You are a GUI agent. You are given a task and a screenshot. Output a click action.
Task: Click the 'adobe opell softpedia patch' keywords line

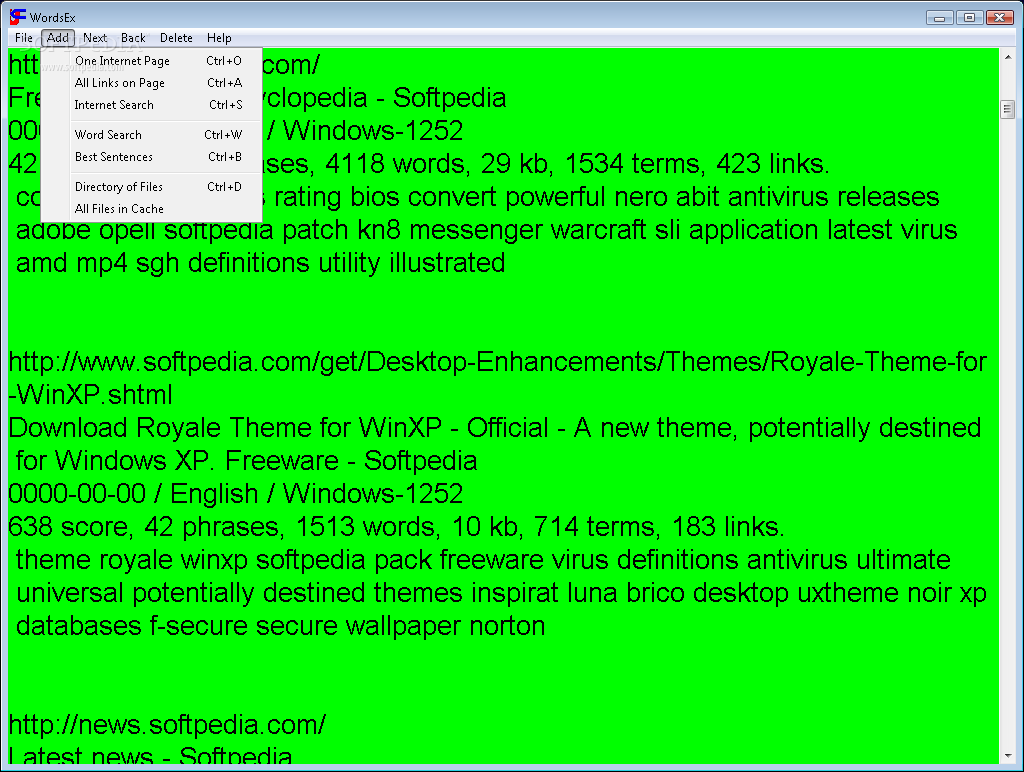[487, 230]
